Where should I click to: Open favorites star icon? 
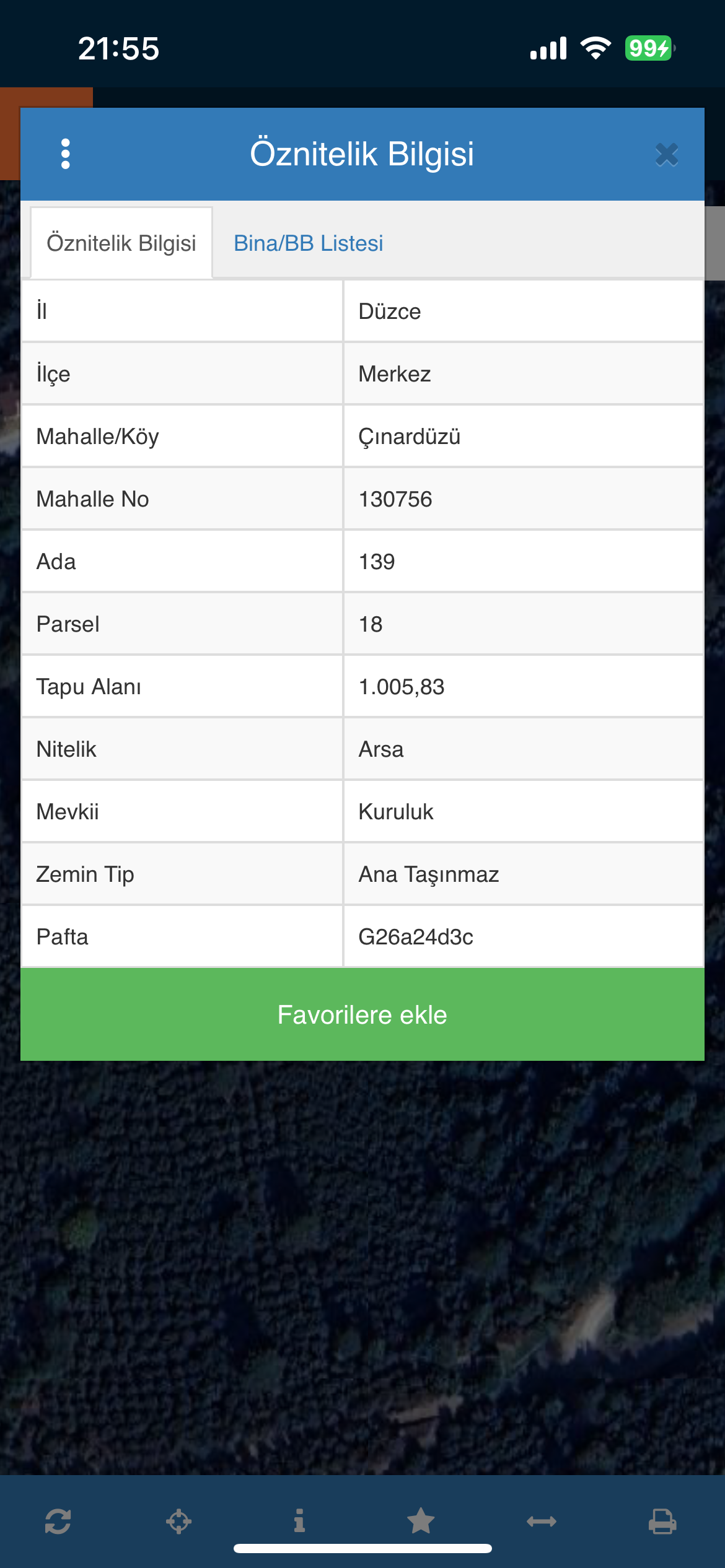click(x=421, y=1521)
